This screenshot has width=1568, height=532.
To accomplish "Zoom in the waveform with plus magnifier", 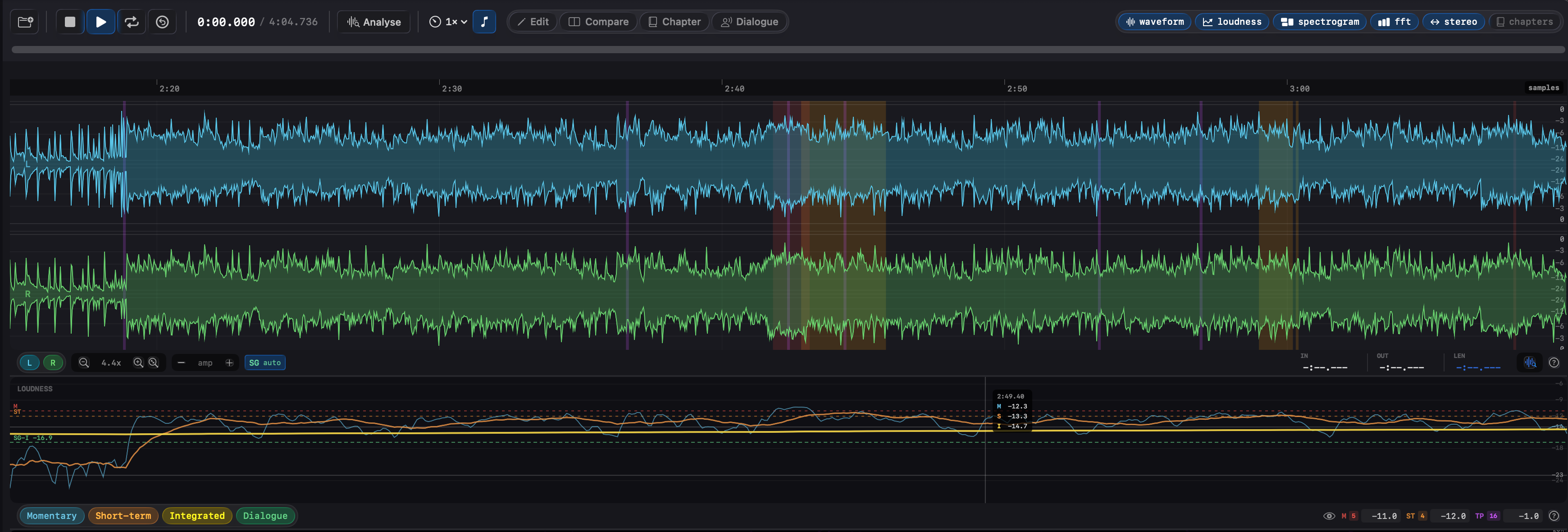I will pos(138,362).
